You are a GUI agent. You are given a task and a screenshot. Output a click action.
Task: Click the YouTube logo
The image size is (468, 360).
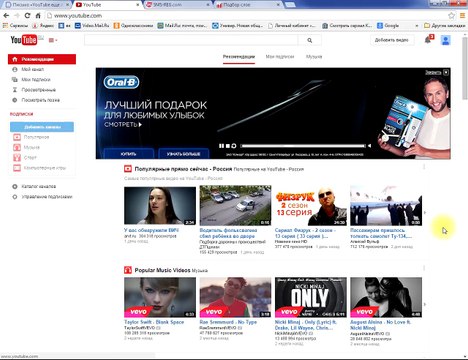(x=23, y=40)
